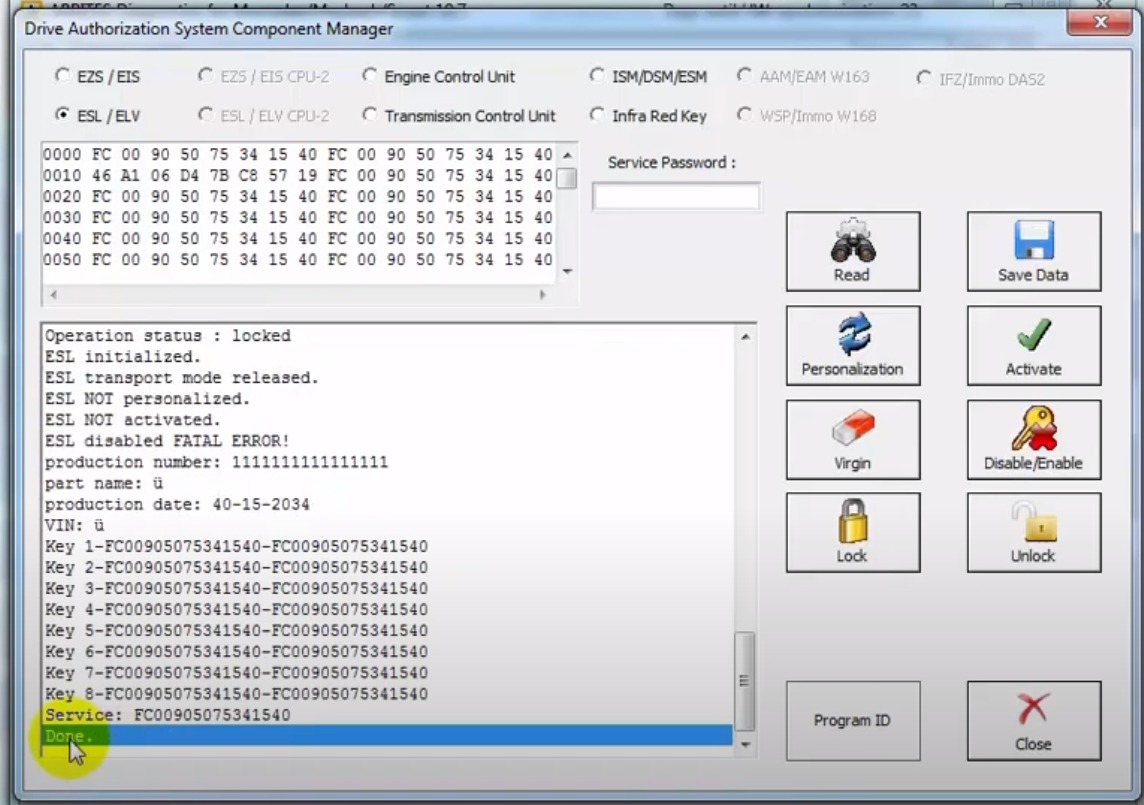Screen dimensions: 1144x805
Task: Click the Virgin eraser button
Action: 852,439
